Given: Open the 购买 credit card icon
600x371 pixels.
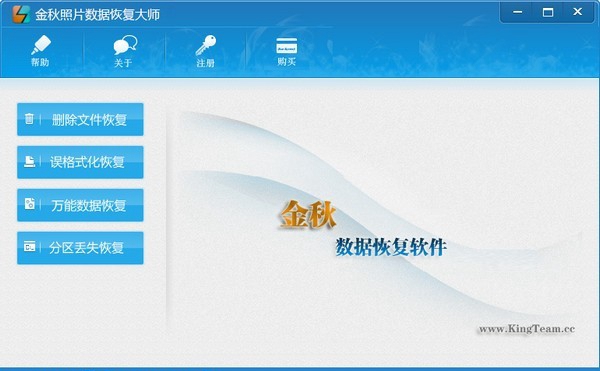Looking at the screenshot, I should 287,46.
